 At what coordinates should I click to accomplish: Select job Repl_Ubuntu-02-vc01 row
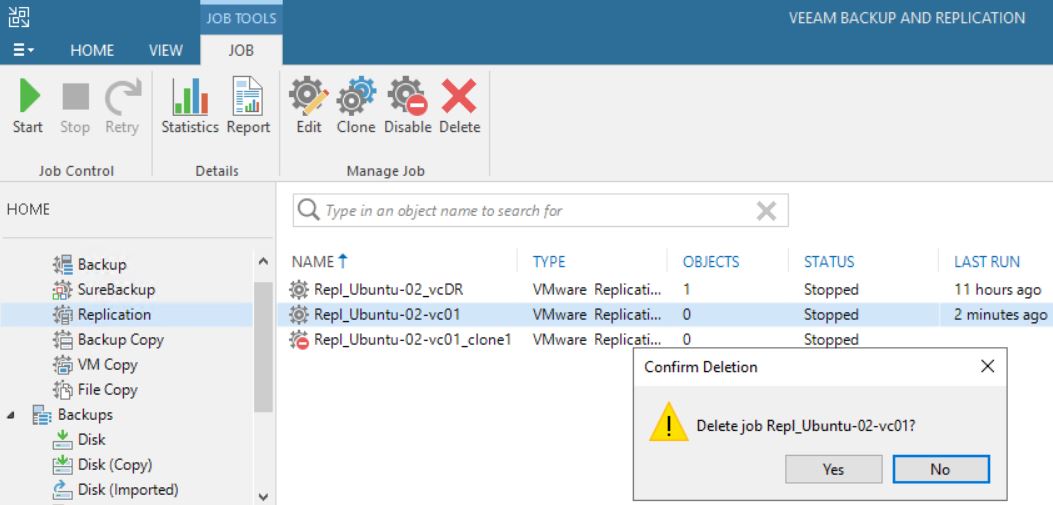tap(665, 314)
